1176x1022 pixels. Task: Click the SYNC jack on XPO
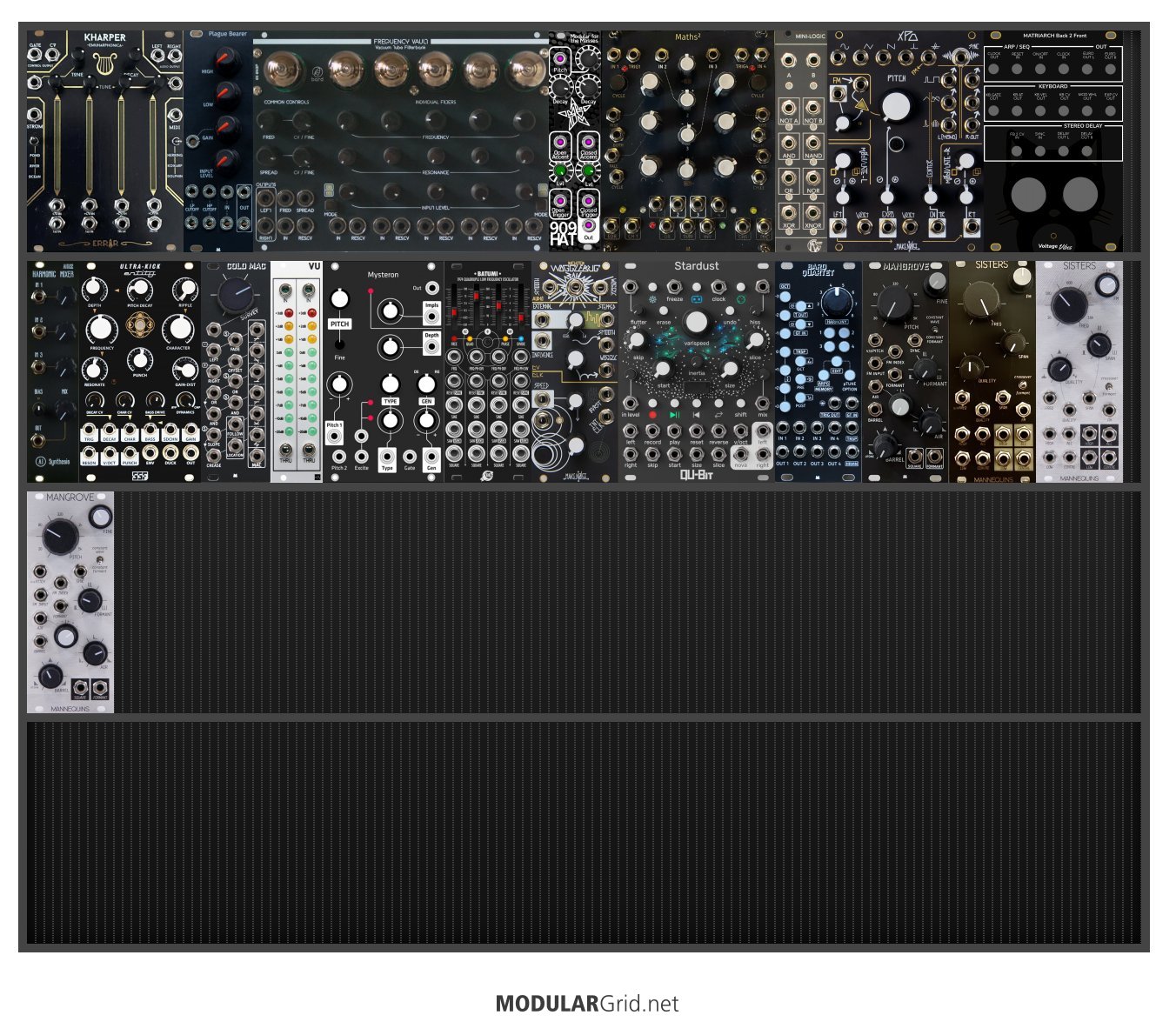pyautogui.click(x=959, y=57)
